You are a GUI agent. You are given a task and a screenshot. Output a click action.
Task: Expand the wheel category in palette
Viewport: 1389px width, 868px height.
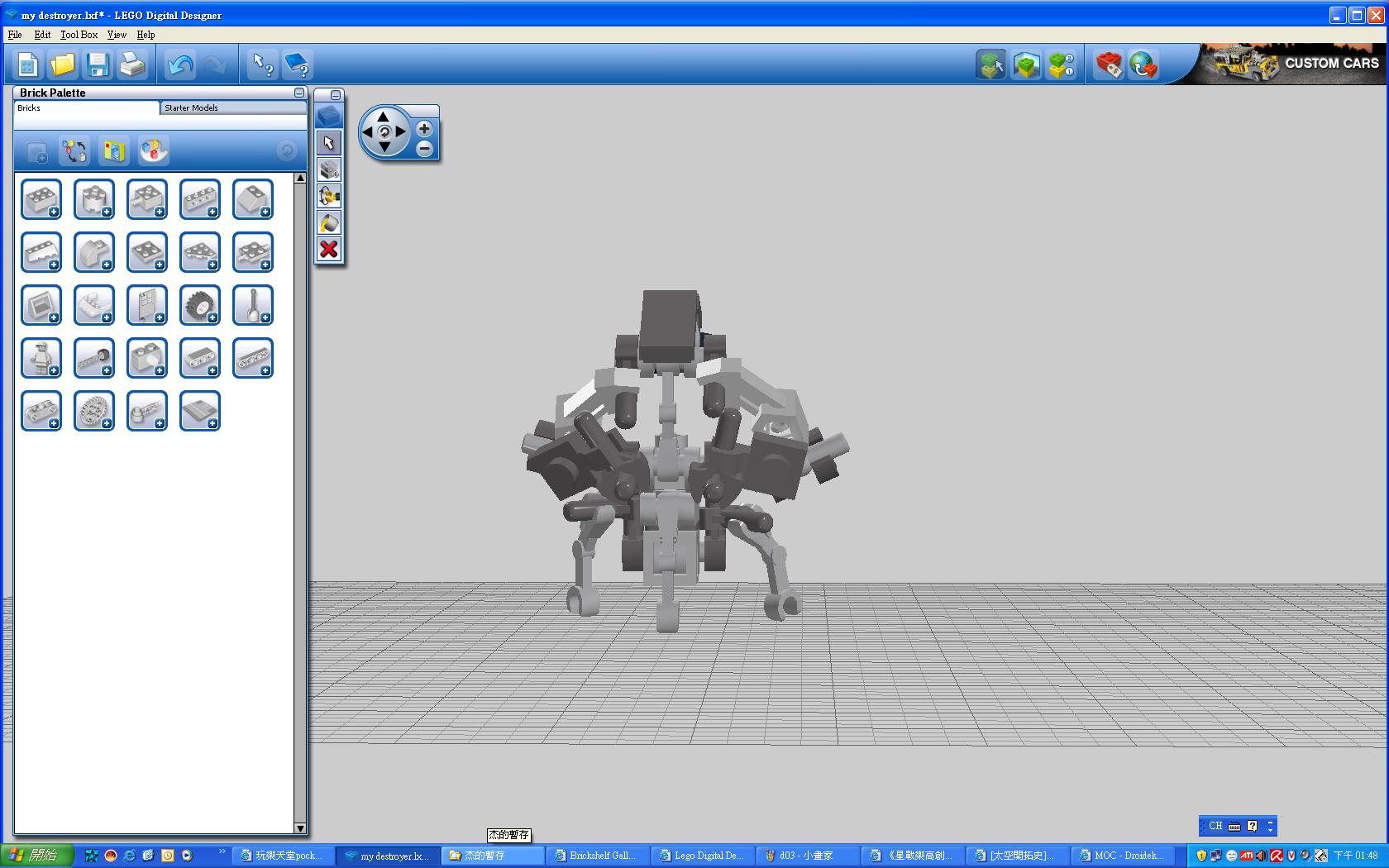tap(200, 305)
